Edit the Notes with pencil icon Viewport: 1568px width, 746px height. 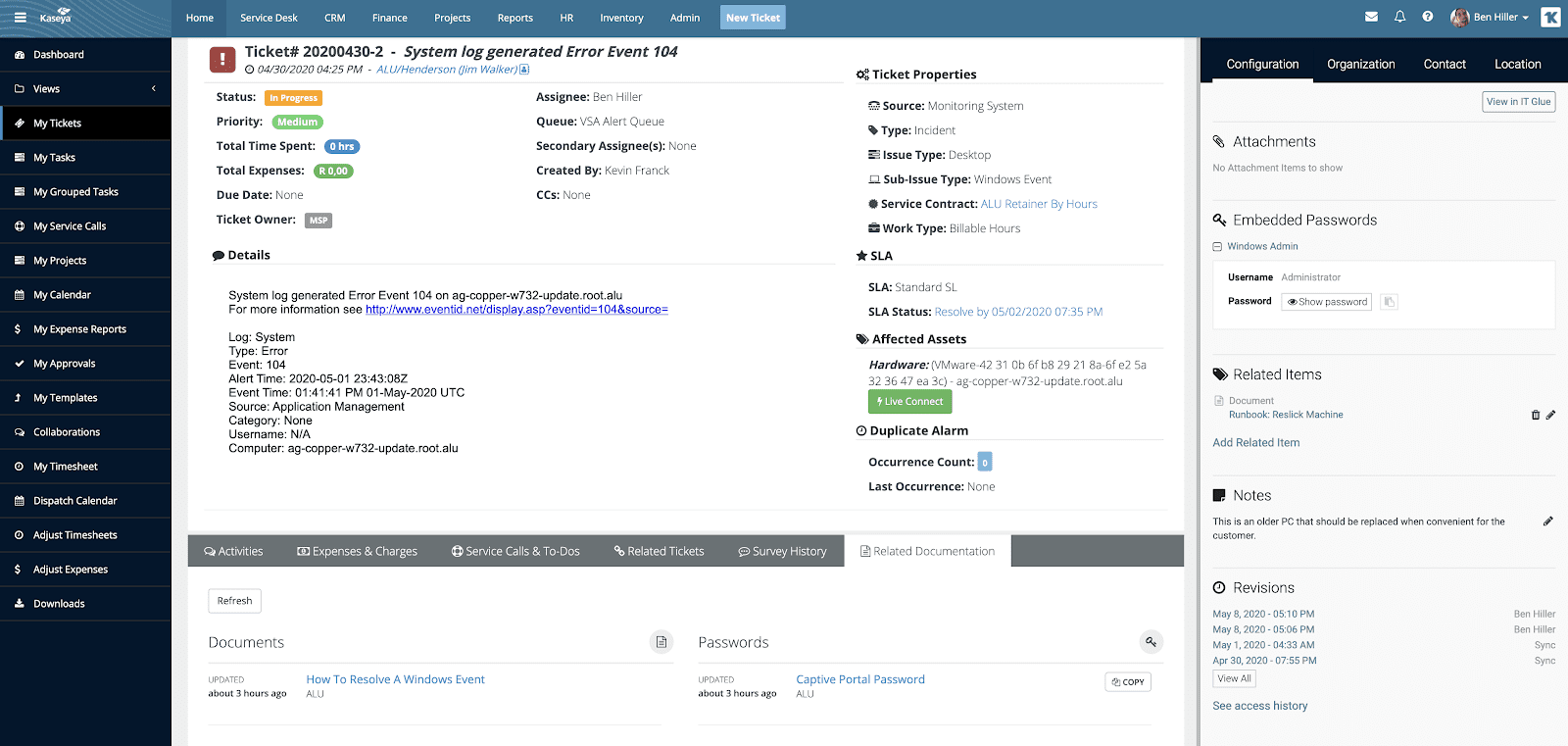1548,522
